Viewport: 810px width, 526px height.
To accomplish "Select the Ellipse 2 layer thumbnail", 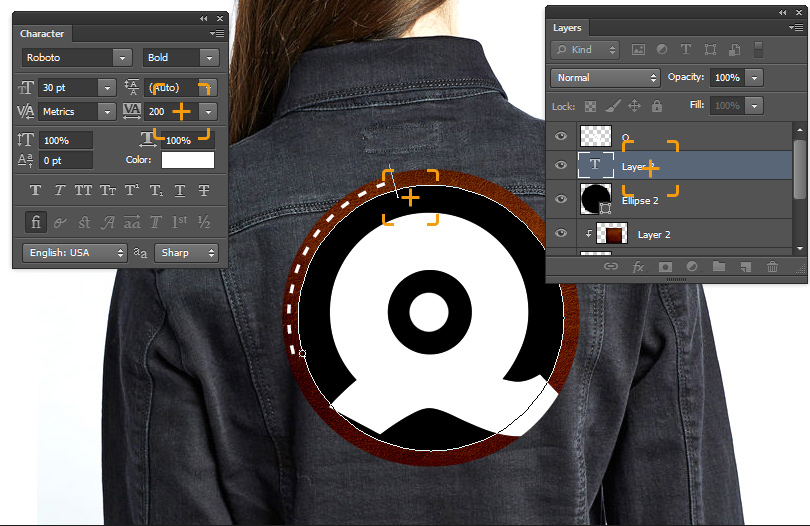I will 596,199.
